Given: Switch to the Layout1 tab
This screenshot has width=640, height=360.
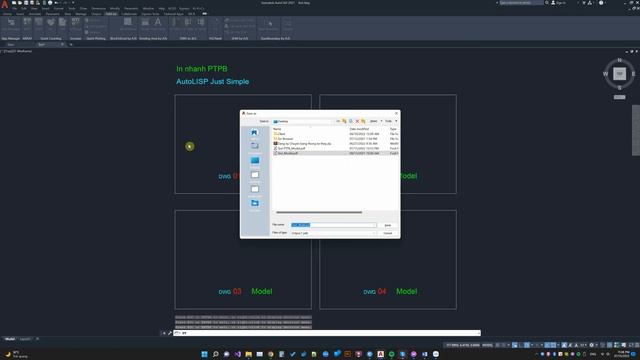Looking at the screenshot, I should (x=25, y=339).
